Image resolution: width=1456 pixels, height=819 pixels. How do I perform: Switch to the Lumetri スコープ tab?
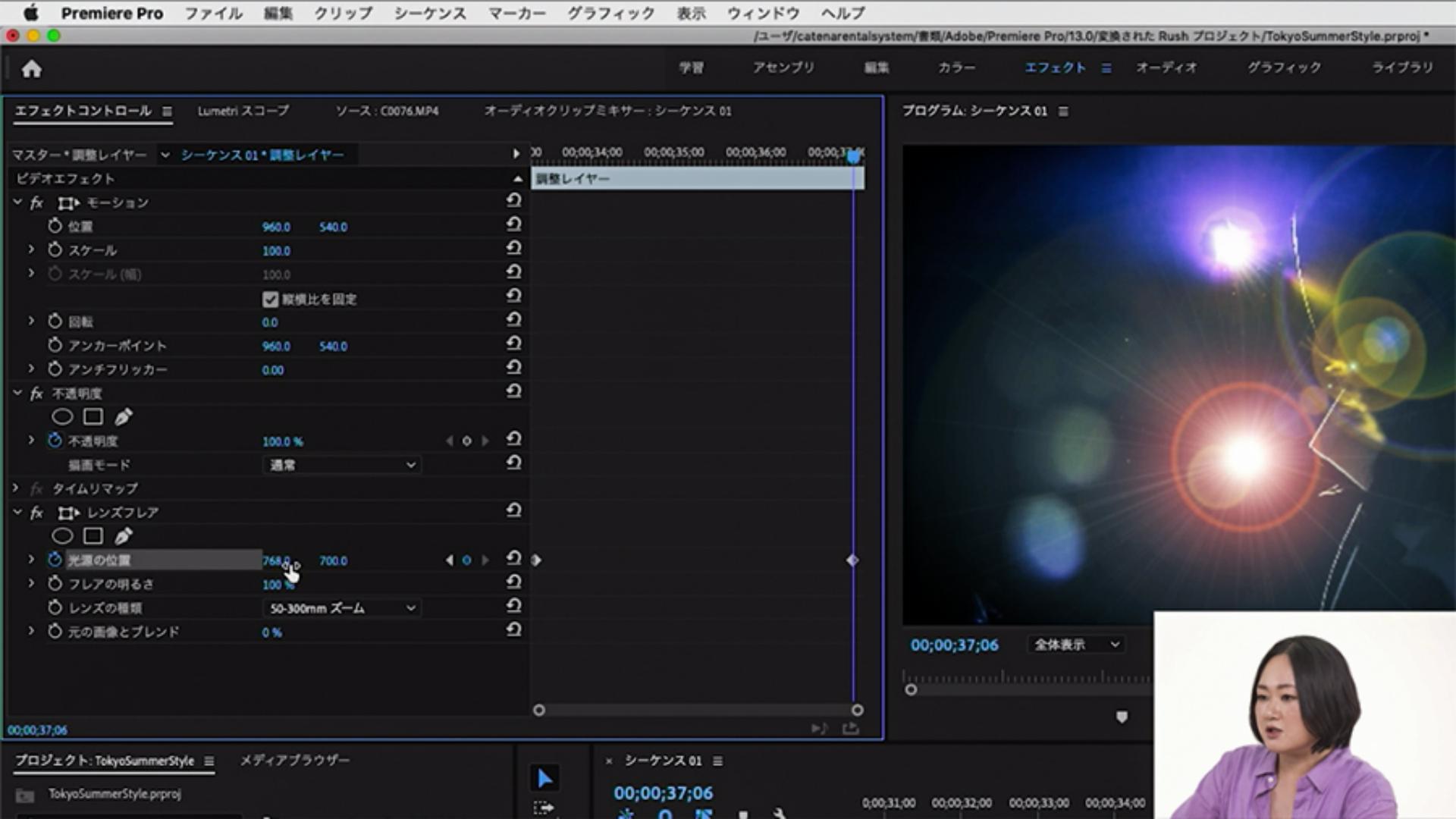click(x=243, y=111)
